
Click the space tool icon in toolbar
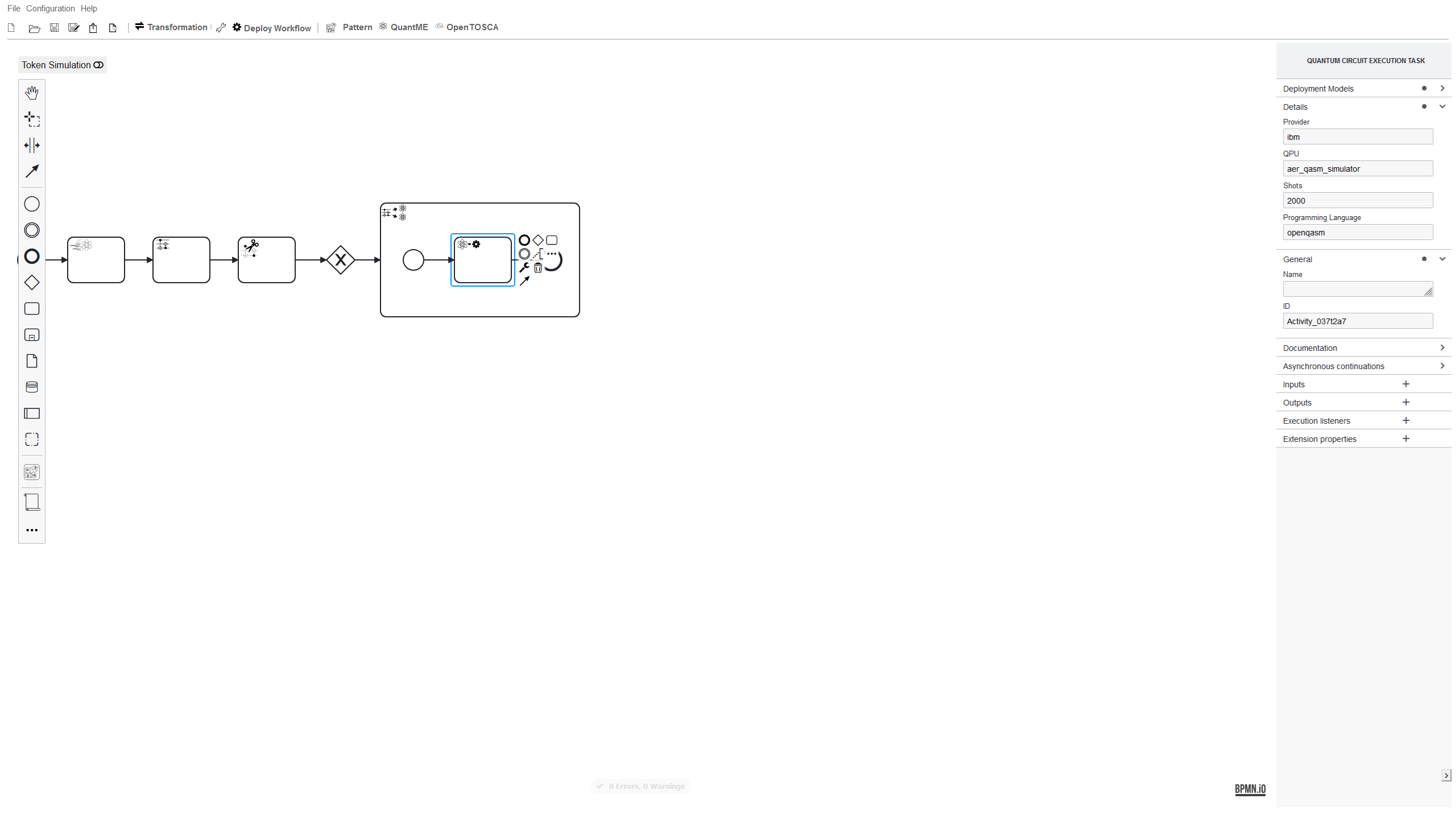[32, 145]
